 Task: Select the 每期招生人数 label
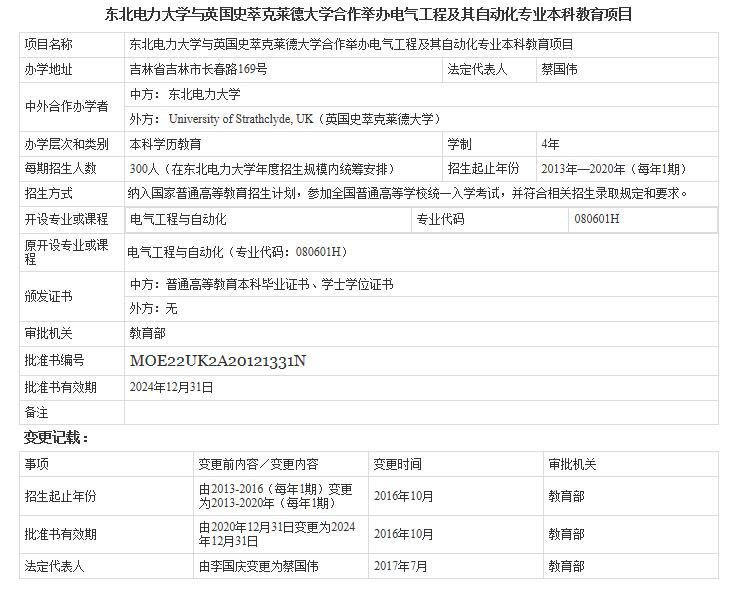pyautogui.click(x=61, y=168)
